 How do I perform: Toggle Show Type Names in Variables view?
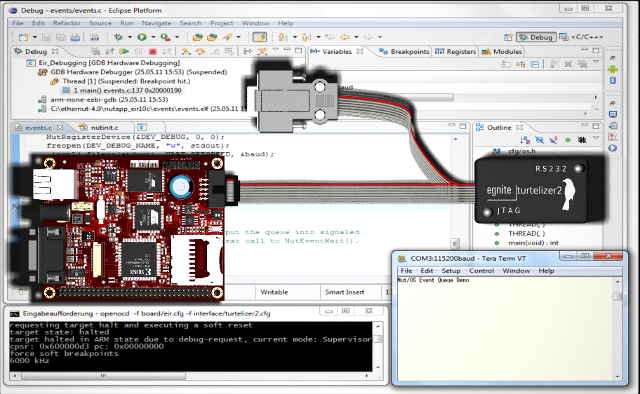click(x=506, y=64)
